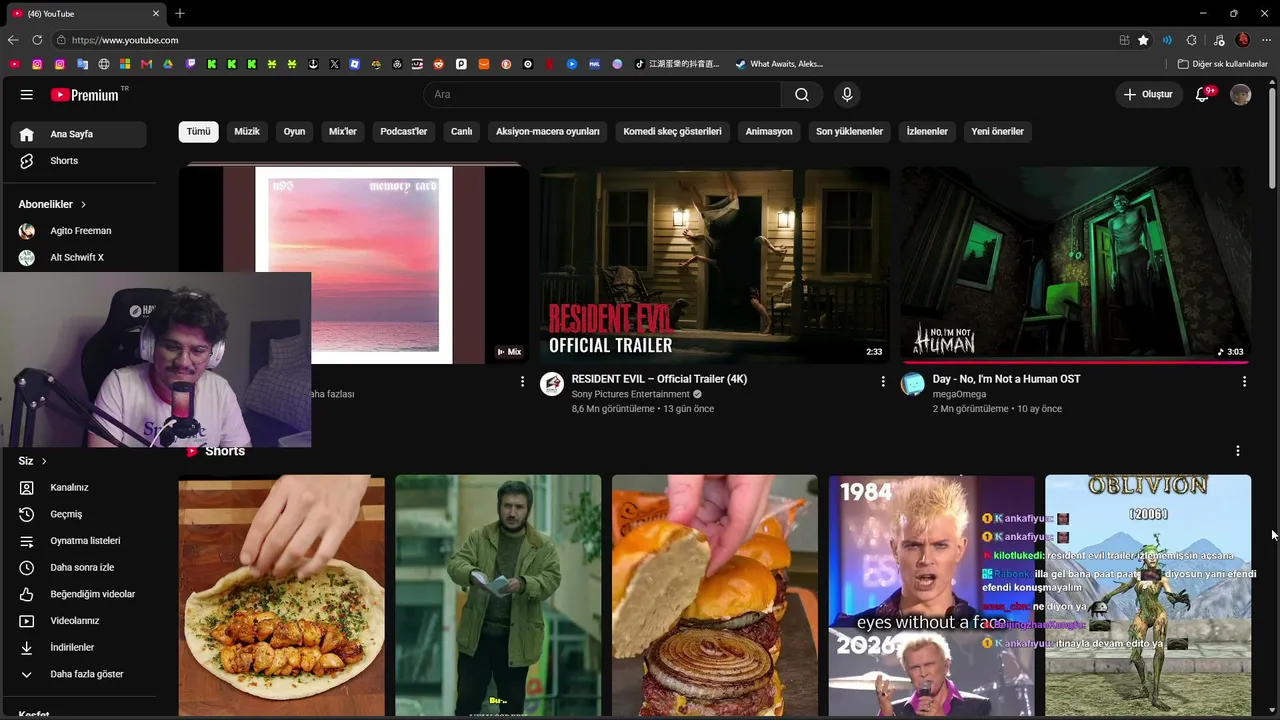Open Beğendiğim videolar list
1280x720 pixels.
click(x=79, y=594)
